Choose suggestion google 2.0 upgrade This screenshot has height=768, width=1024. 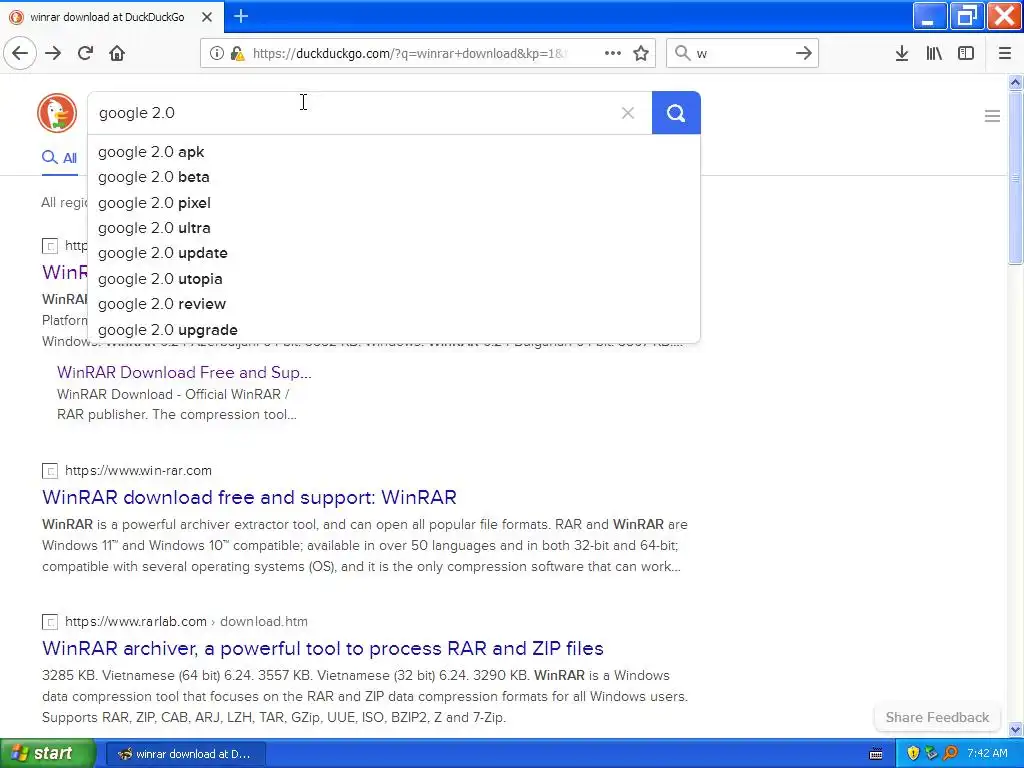[x=394, y=330]
